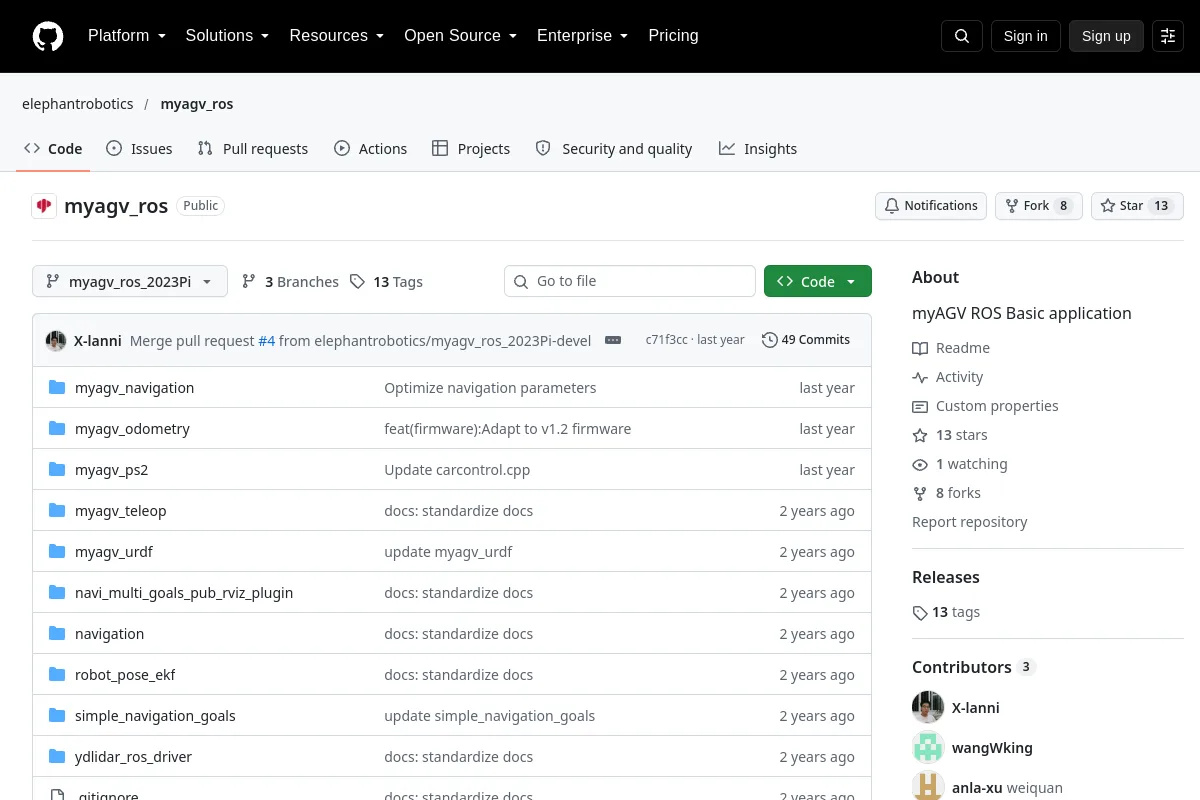Click the simple_navigation_goals folder icon
The height and width of the screenshot is (800, 1200).
tap(57, 716)
